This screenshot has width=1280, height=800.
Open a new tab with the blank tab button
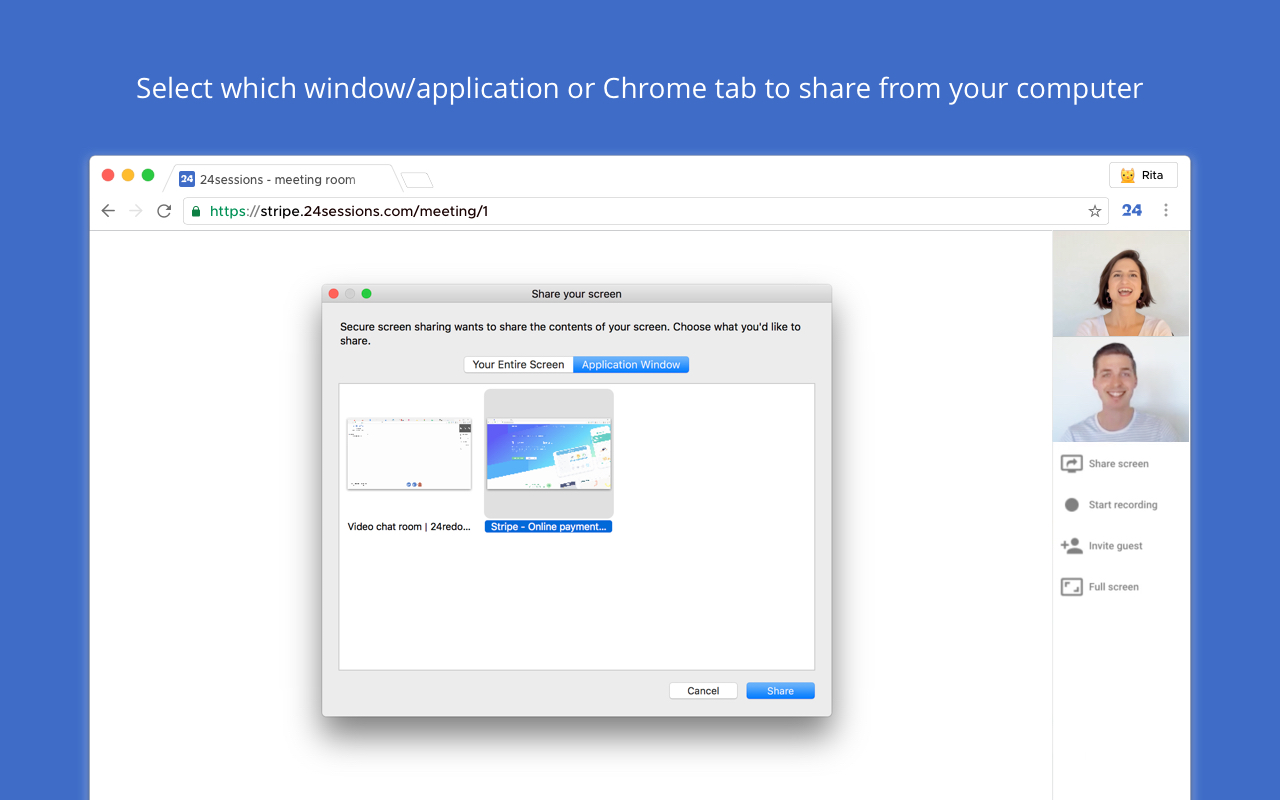[x=417, y=180]
